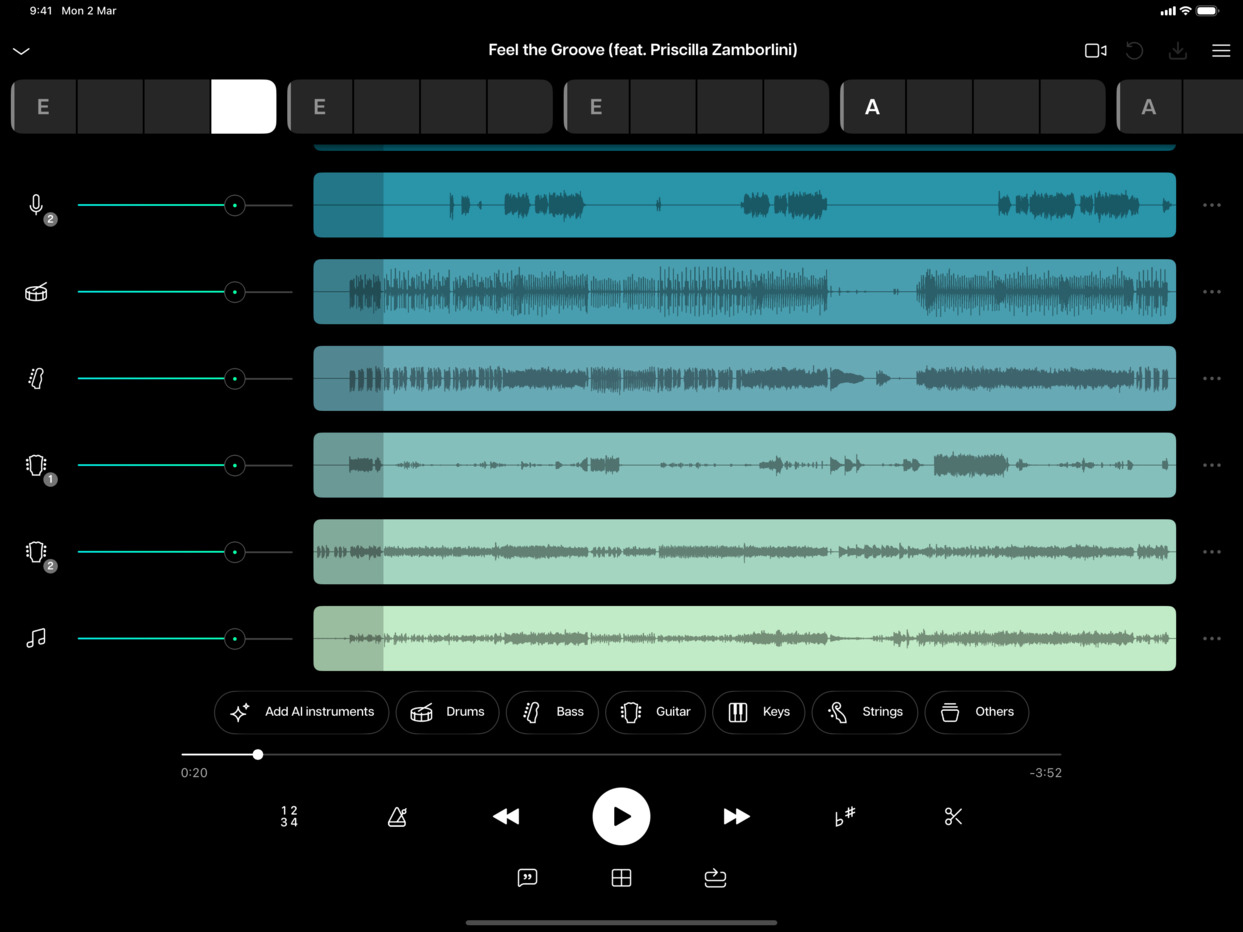Mute the drums track icon
The width and height of the screenshot is (1243, 932).
click(x=36, y=291)
